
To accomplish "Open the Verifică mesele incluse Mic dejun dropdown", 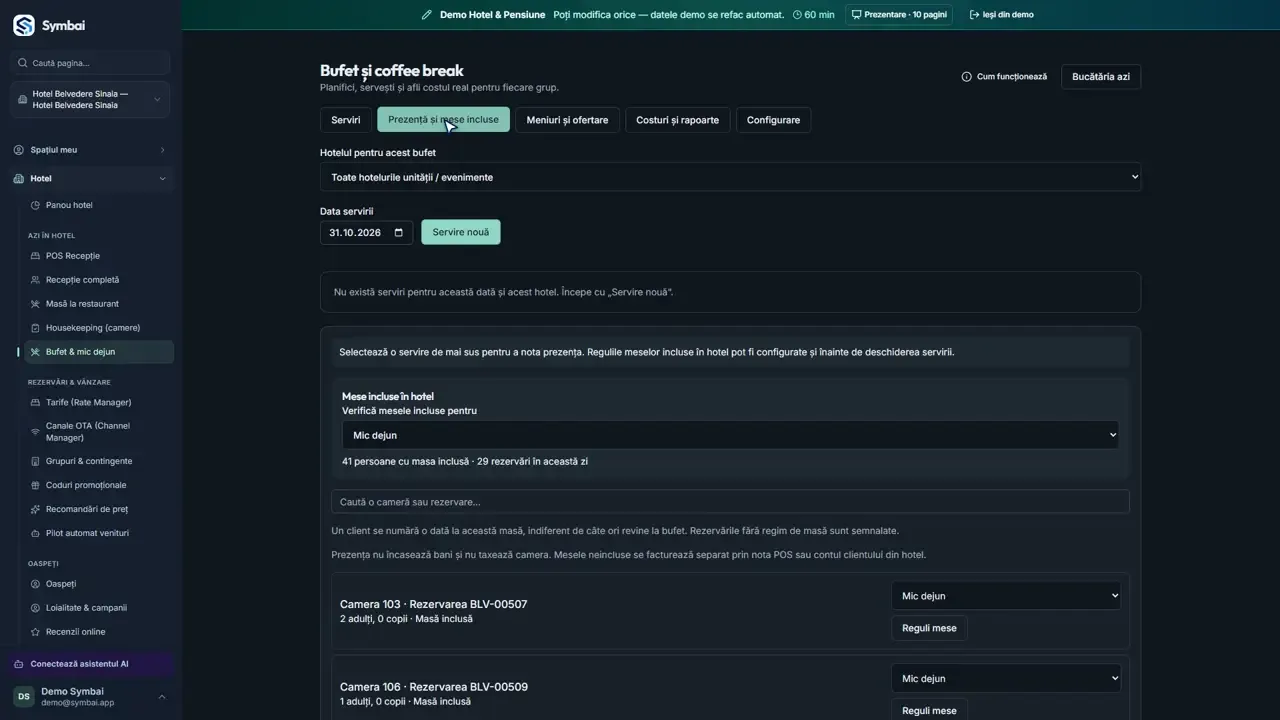I will [730, 435].
